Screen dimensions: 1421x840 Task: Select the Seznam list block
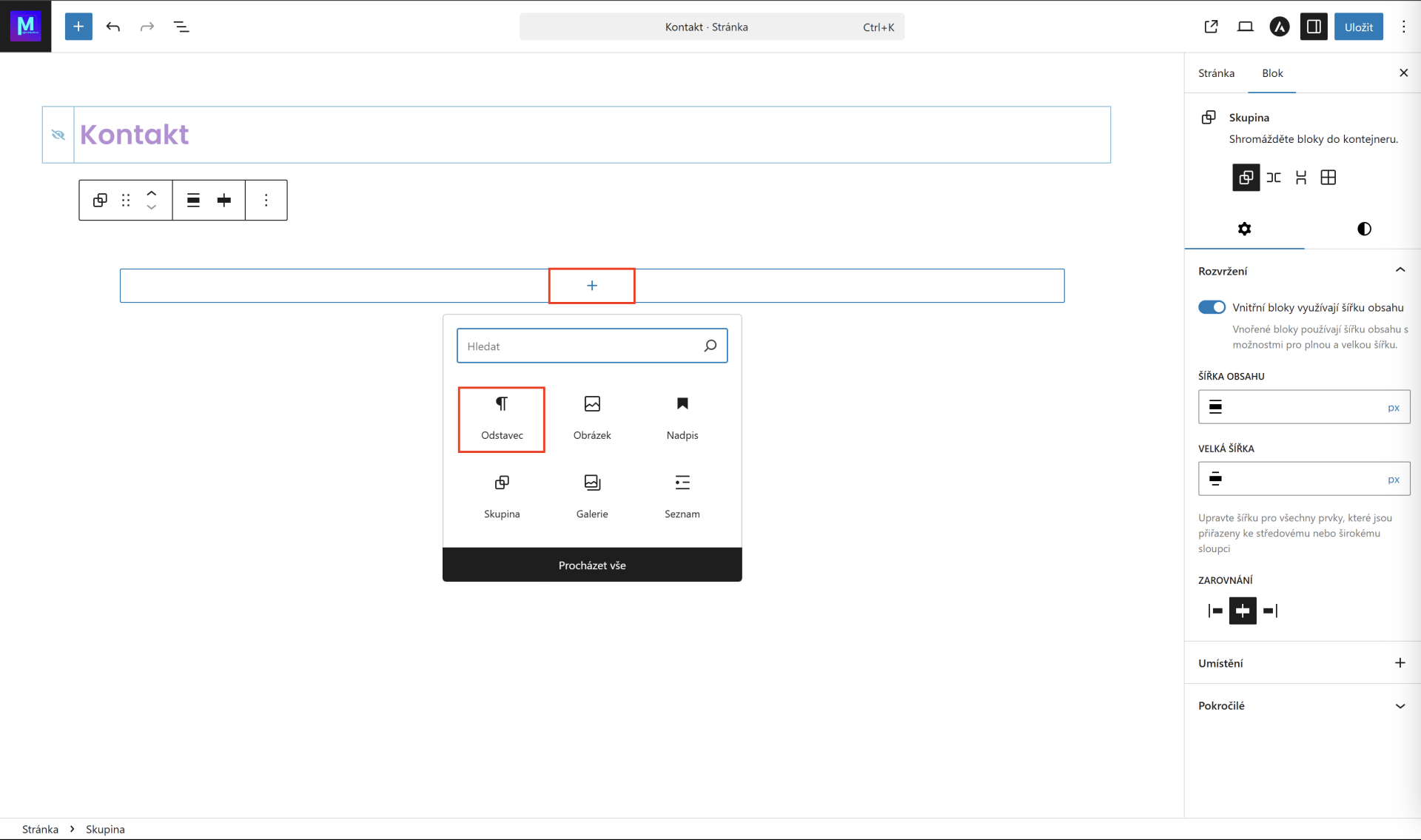682,497
